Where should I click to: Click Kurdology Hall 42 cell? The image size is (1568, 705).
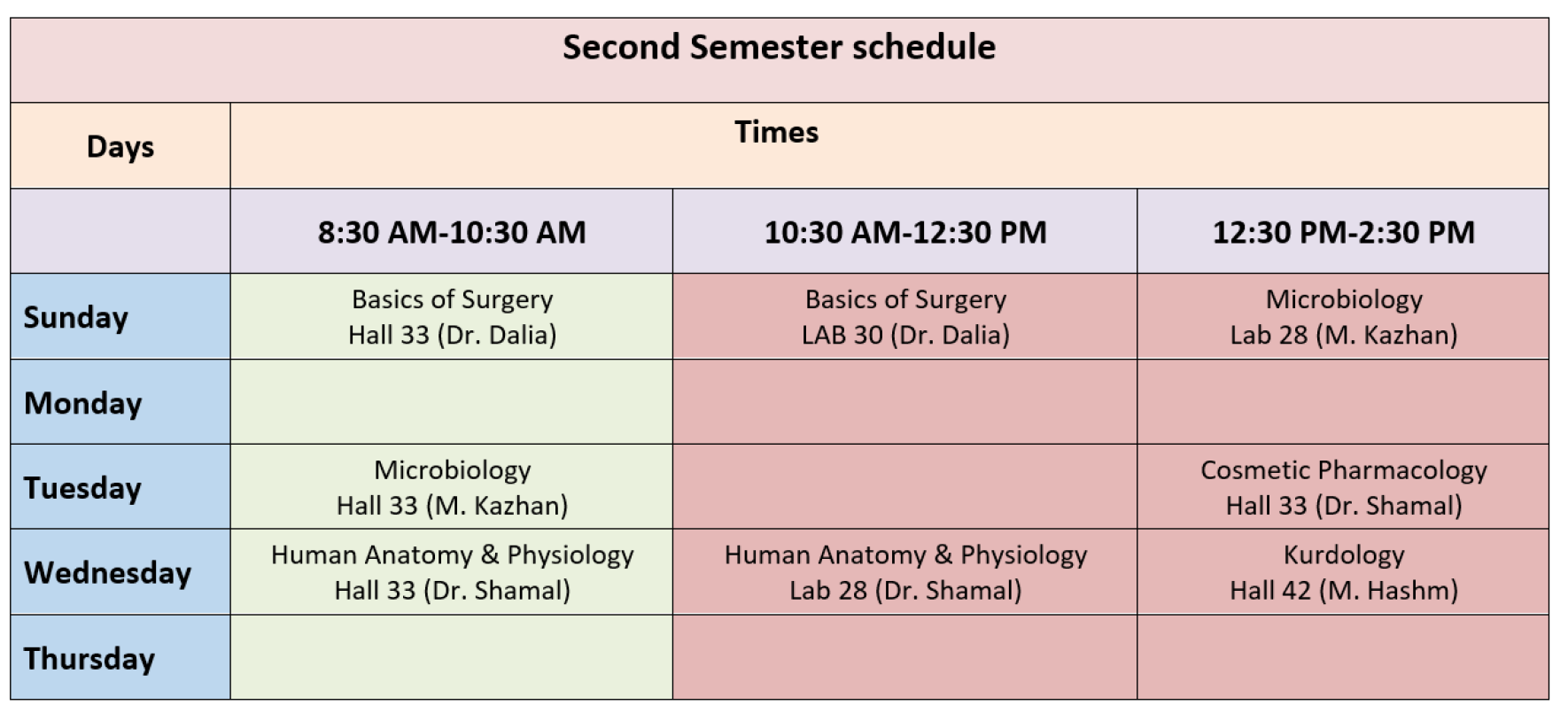1343,571
